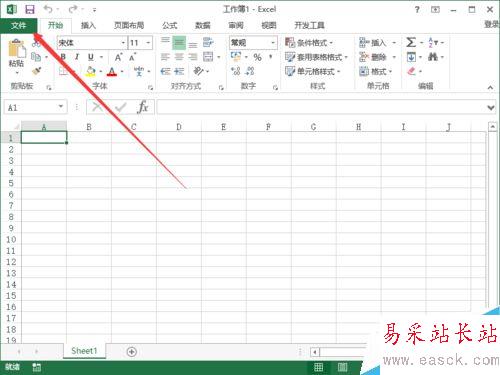This screenshot has width=500, height=375.
Task: Click the accounting number format icon
Action: pos(236,57)
